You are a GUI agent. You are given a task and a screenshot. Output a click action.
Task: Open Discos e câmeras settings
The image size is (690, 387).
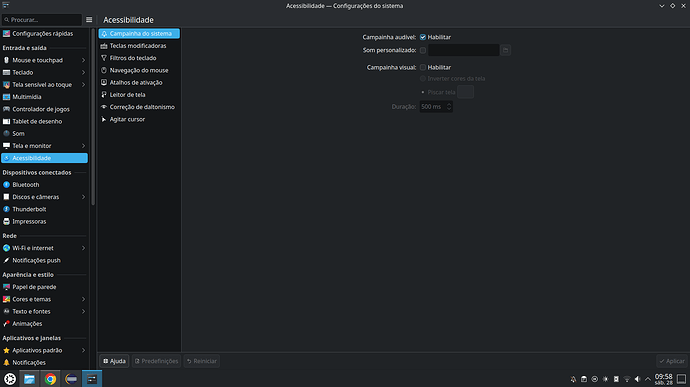44,197
